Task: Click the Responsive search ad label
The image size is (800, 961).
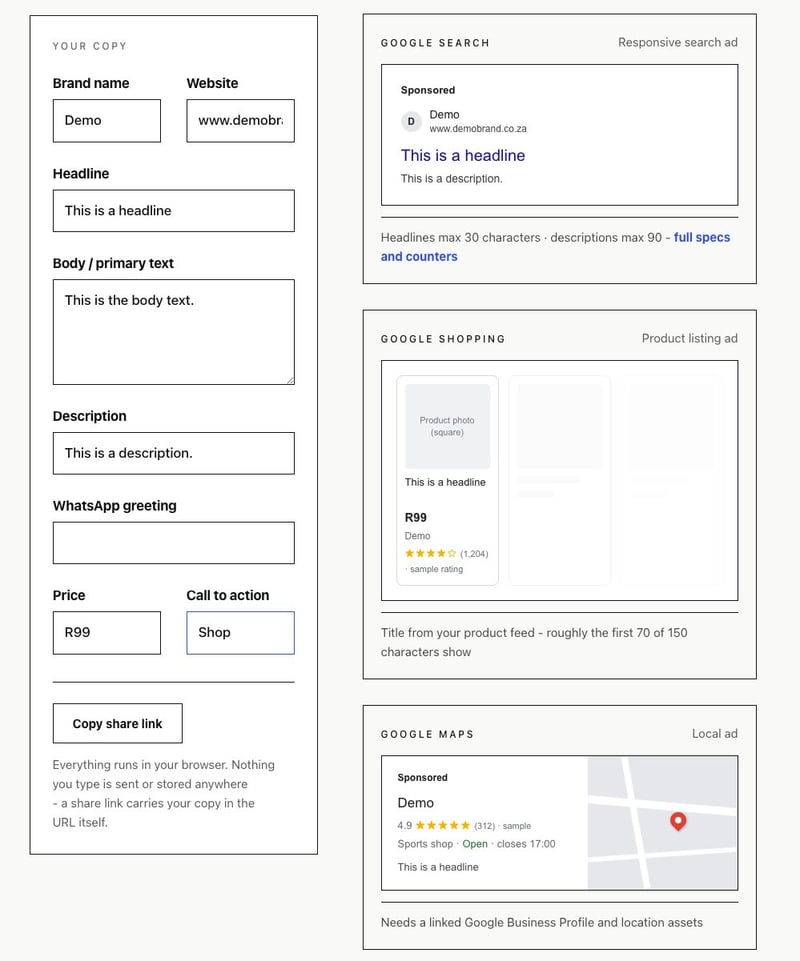Action: coord(677,42)
